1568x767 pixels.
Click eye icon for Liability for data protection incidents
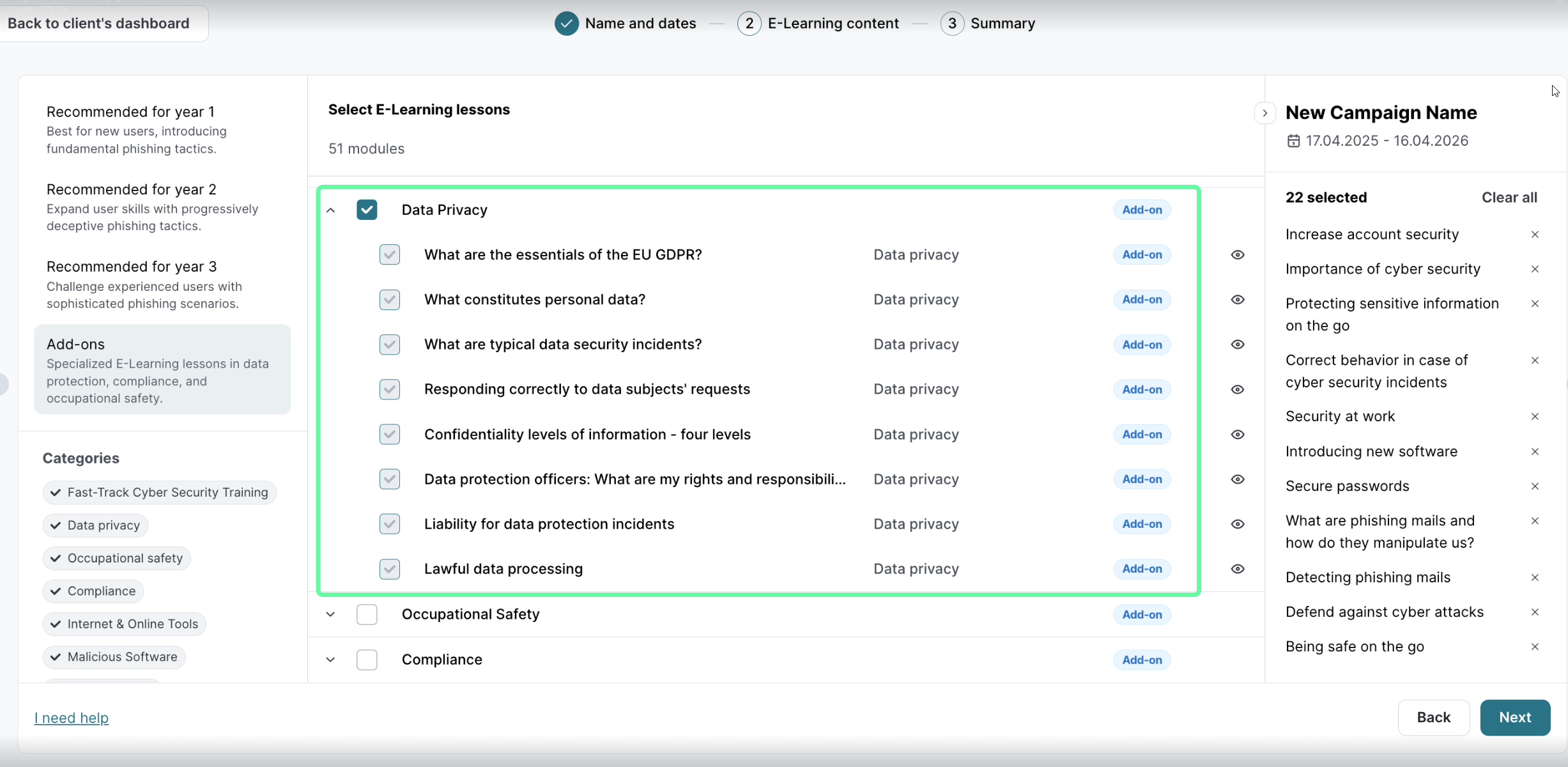(1237, 524)
